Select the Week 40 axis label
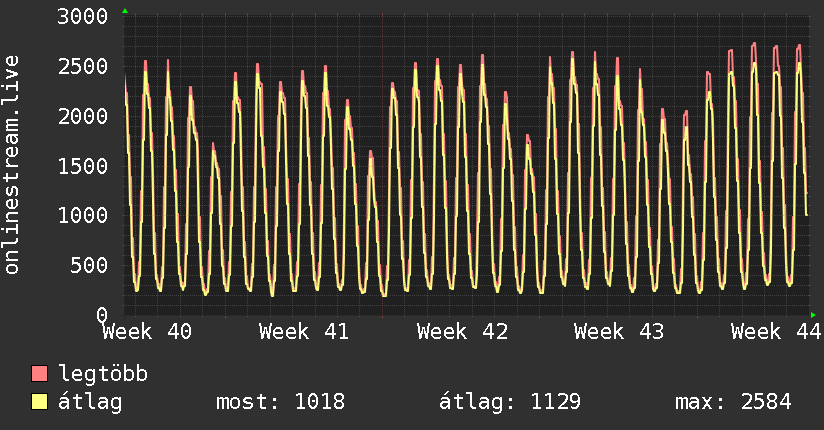 click(147, 332)
